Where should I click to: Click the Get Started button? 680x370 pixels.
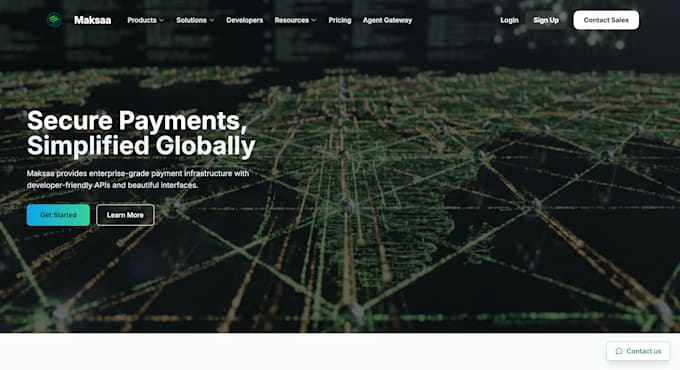[x=58, y=215]
